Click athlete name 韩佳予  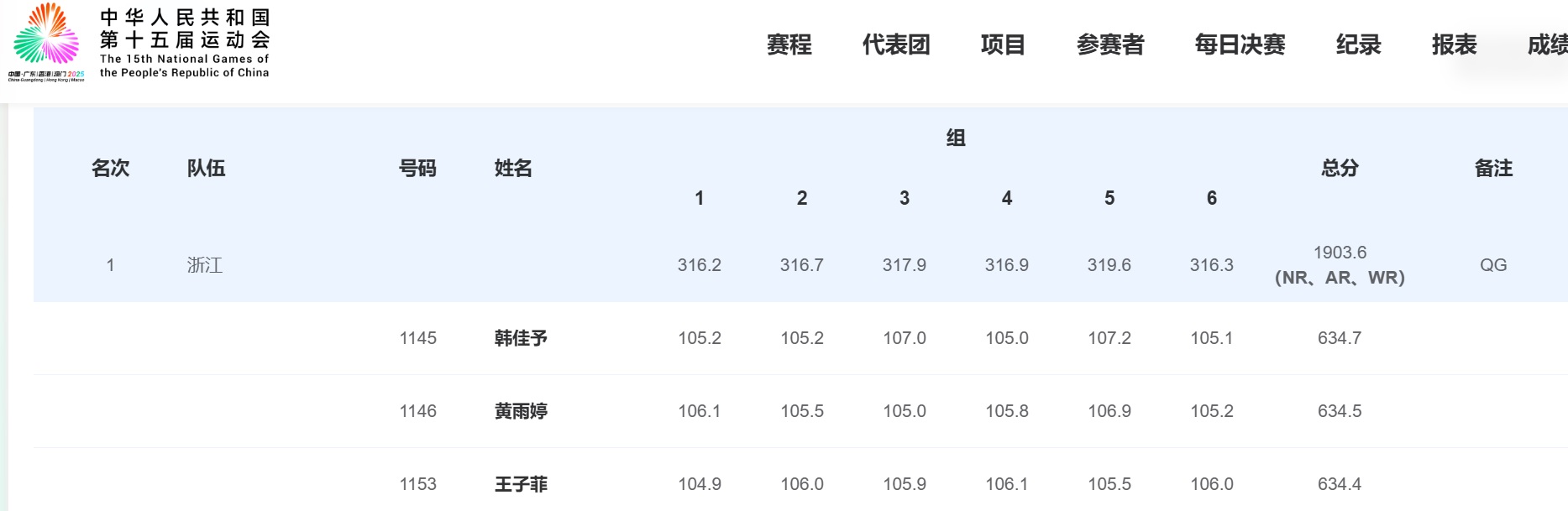coord(521,338)
